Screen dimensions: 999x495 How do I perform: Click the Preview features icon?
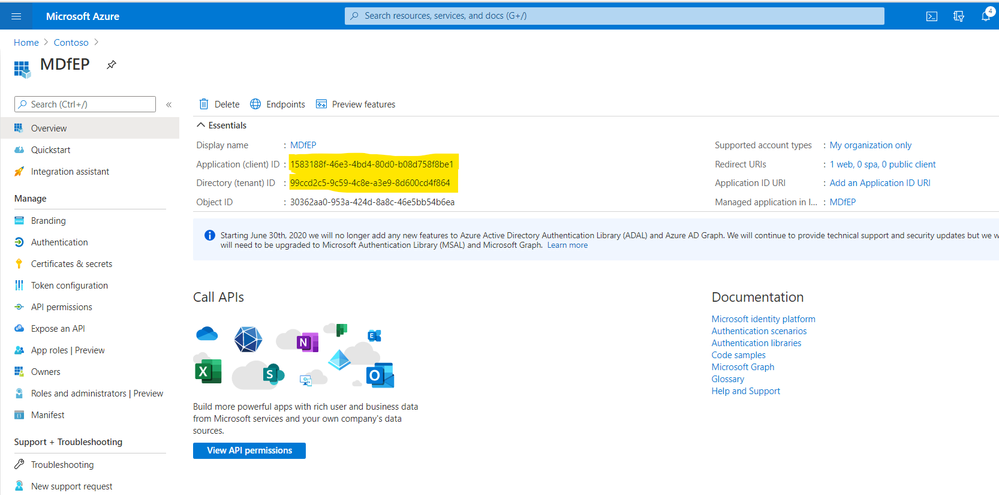322,104
